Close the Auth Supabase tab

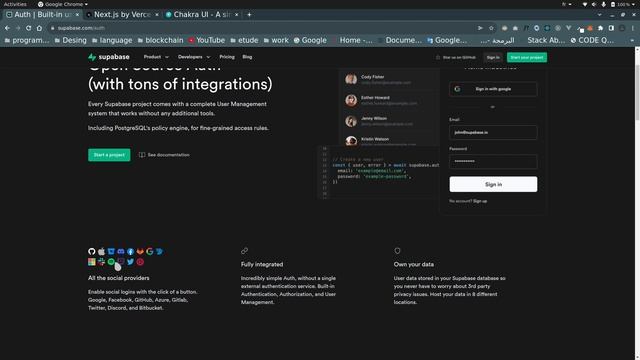pyautogui.click(x=77, y=15)
